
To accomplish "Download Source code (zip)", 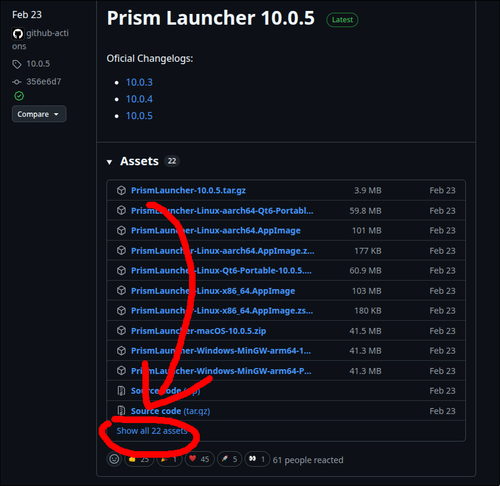I will pyautogui.click(x=165, y=391).
